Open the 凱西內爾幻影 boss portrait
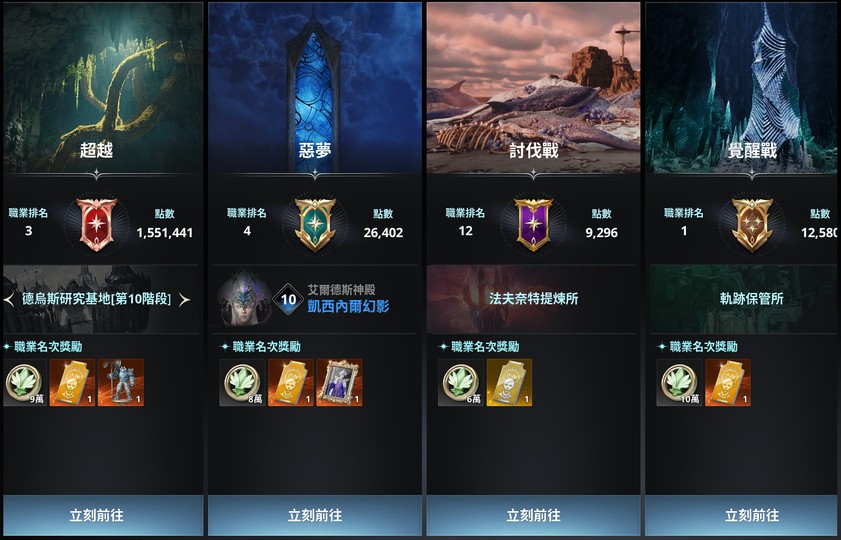This screenshot has width=841, height=540. [x=244, y=298]
